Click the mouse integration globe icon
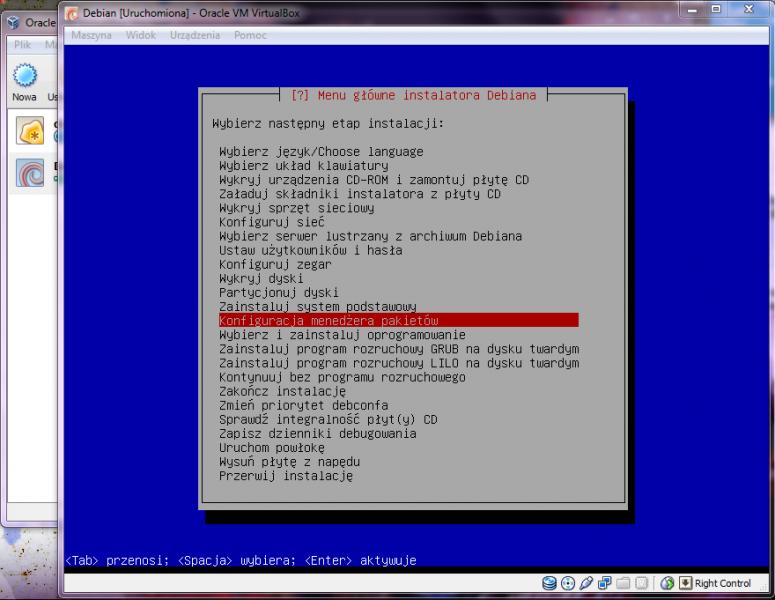The height and width of the screenshot is (600, 775). click(x=668, y=583)
